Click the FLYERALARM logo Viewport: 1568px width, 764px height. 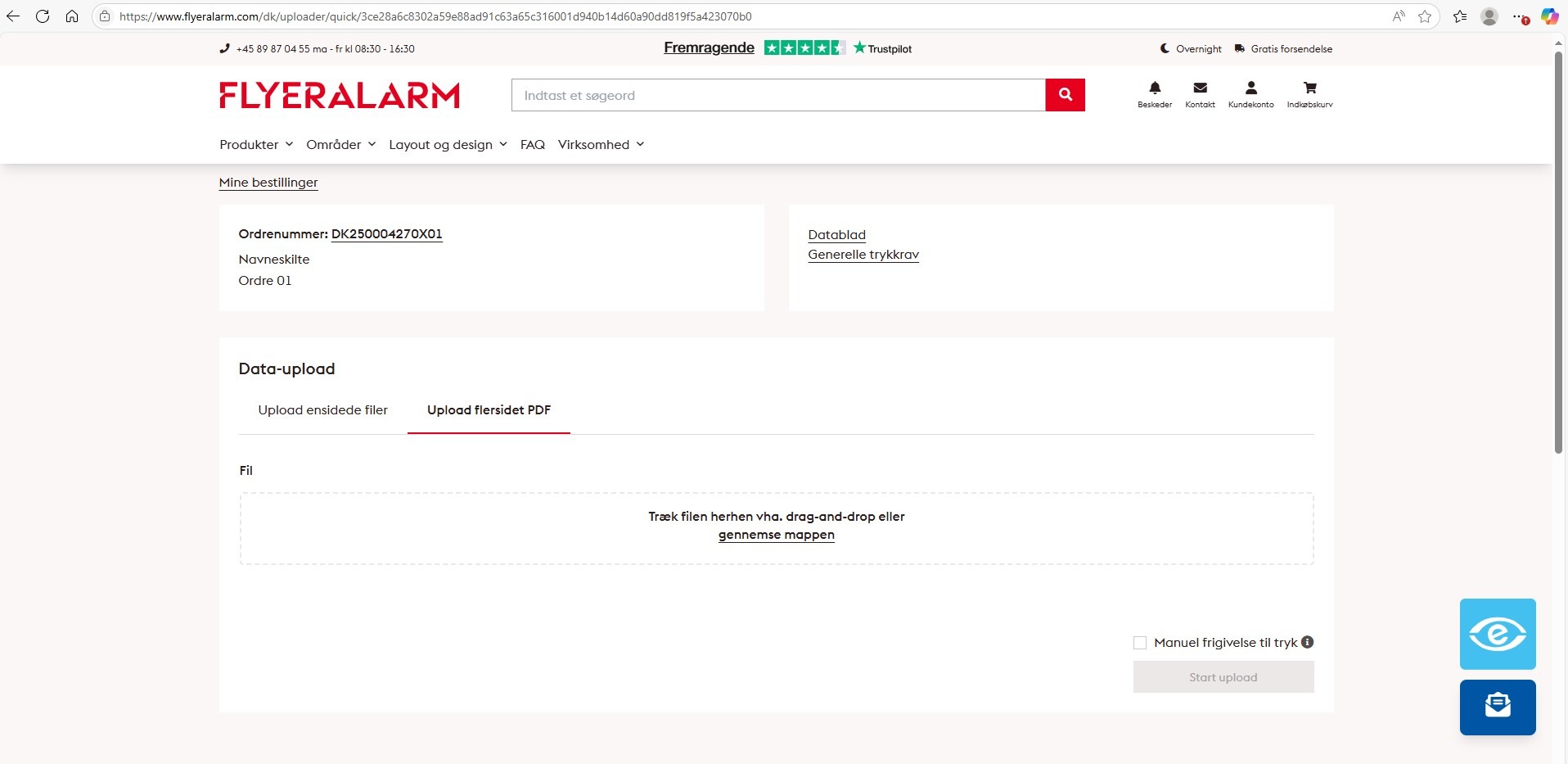pos(339,96)
